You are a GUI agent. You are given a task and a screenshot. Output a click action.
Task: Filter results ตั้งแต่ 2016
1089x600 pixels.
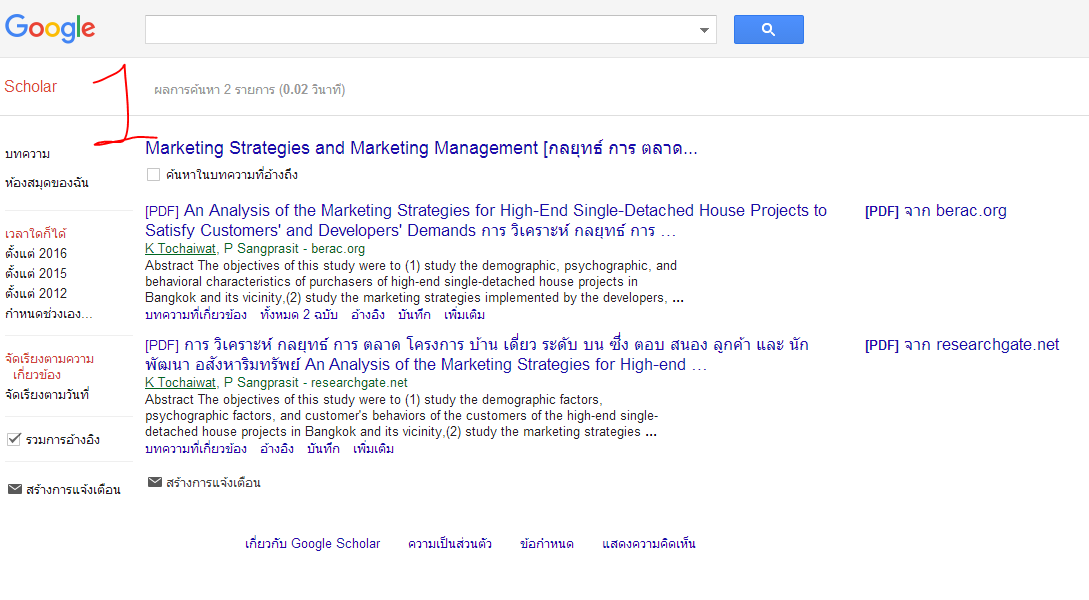tap(36, 253)
